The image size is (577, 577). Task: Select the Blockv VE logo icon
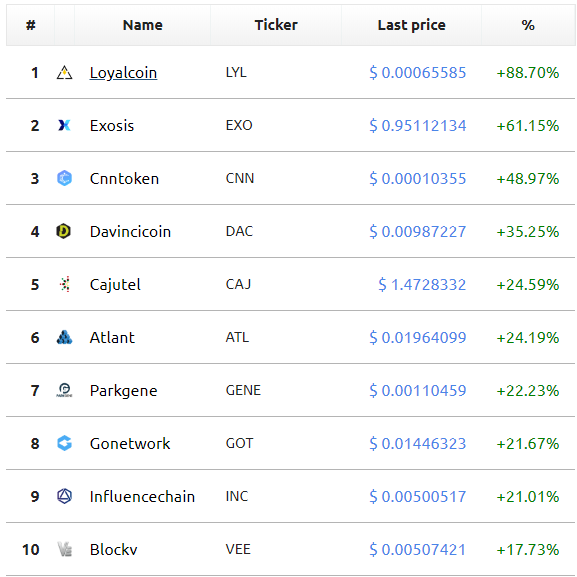coord(65,549)
